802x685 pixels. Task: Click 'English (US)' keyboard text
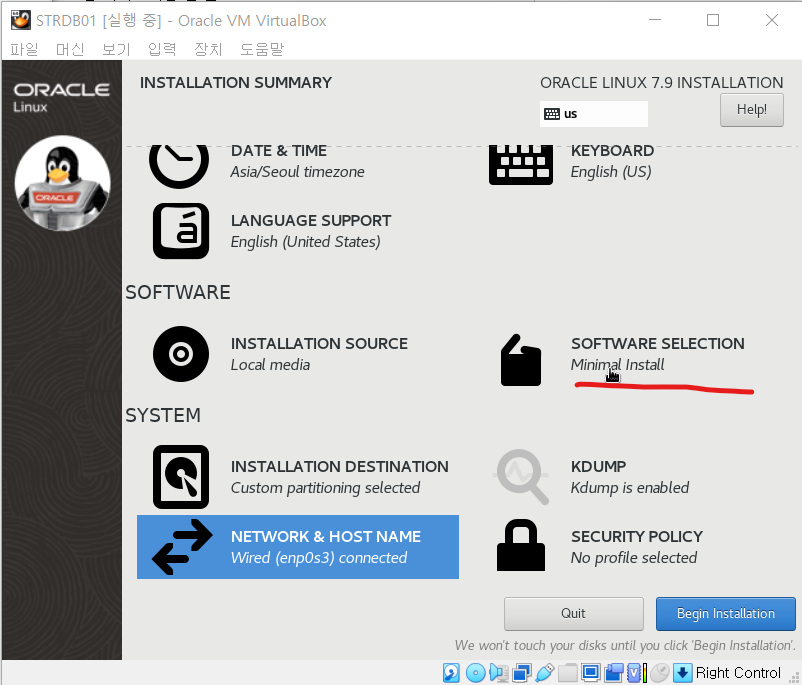611,172
